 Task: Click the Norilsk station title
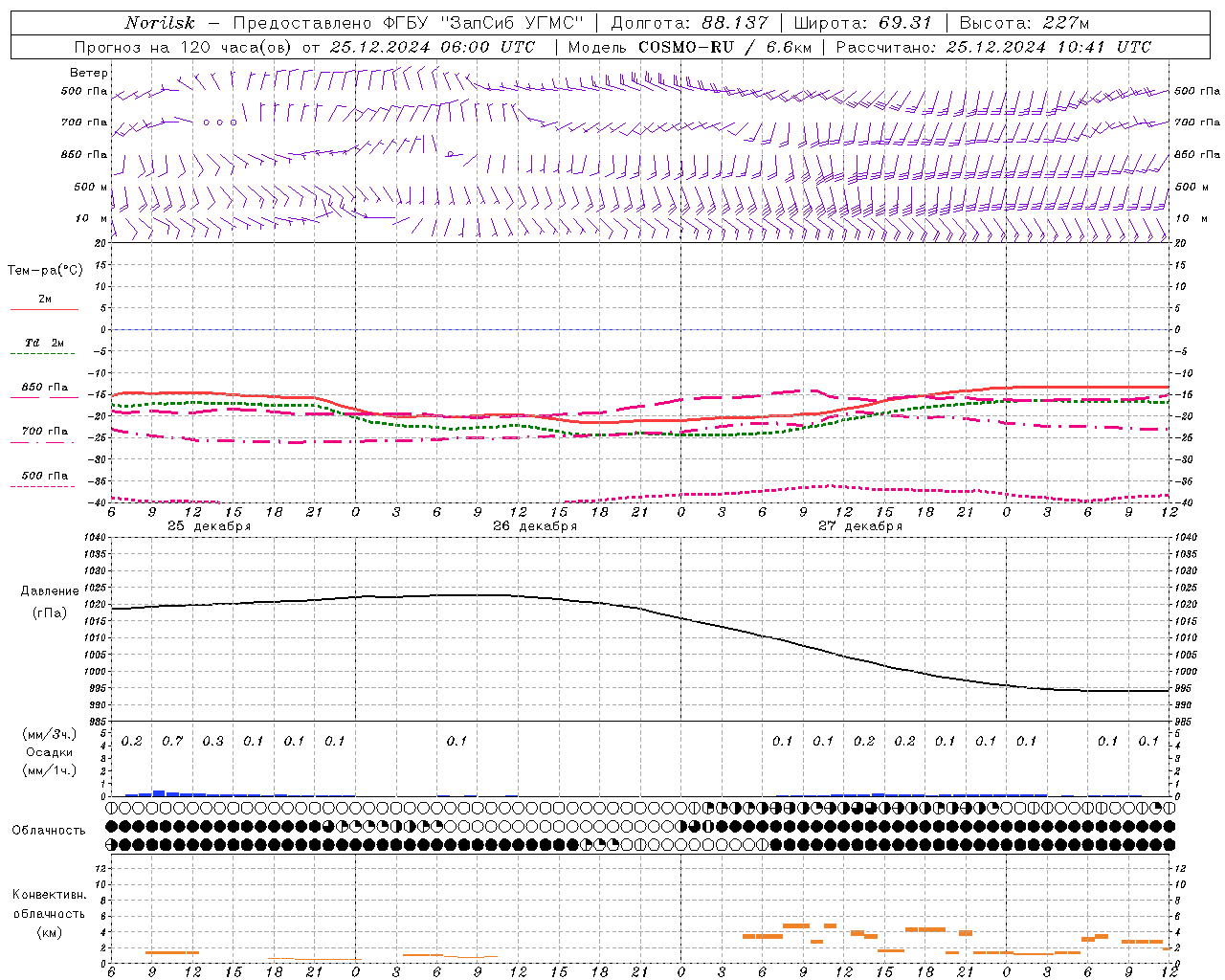point(160,23)
